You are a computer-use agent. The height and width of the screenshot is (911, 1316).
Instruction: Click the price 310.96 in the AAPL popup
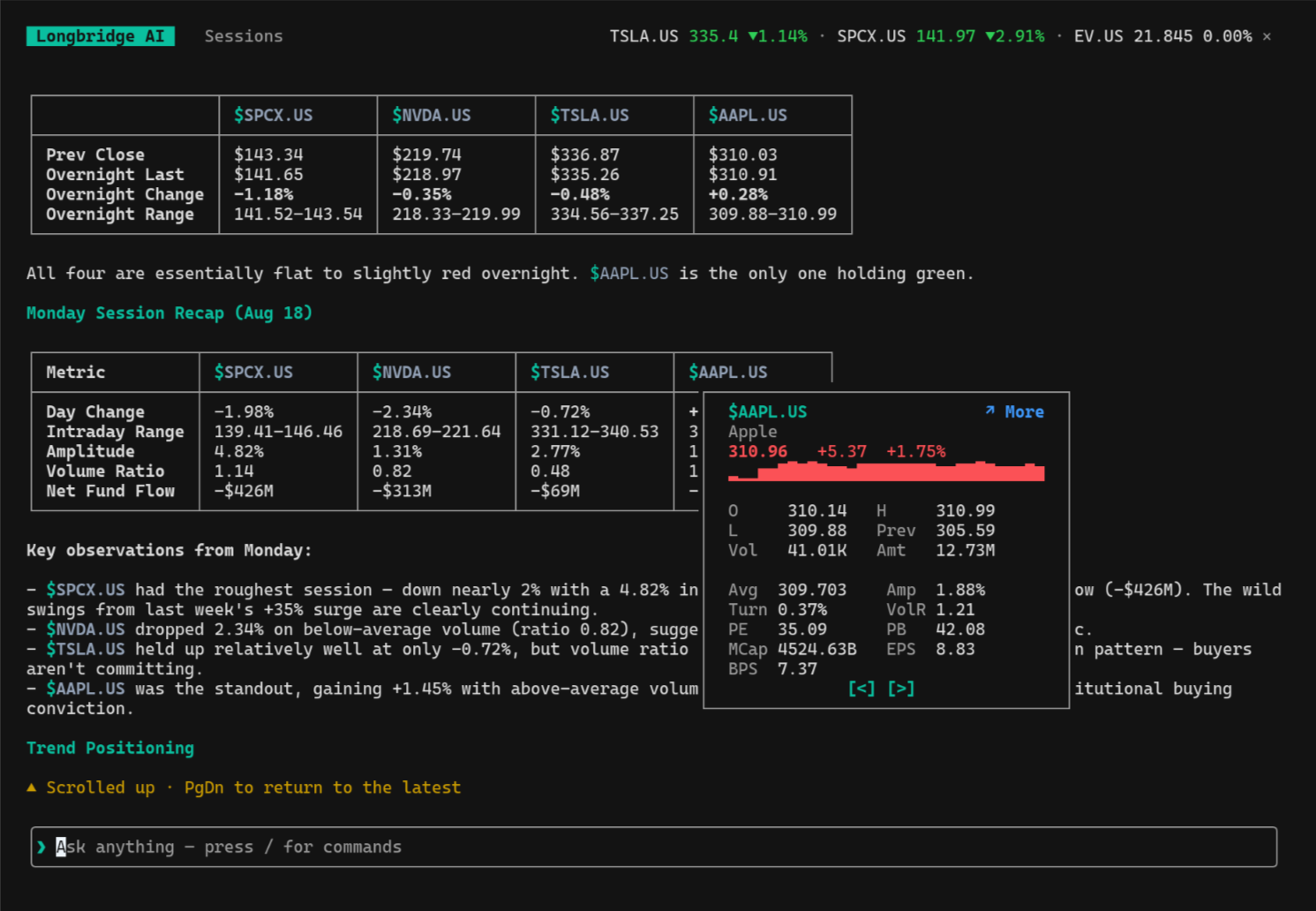(x=757, y=451)
